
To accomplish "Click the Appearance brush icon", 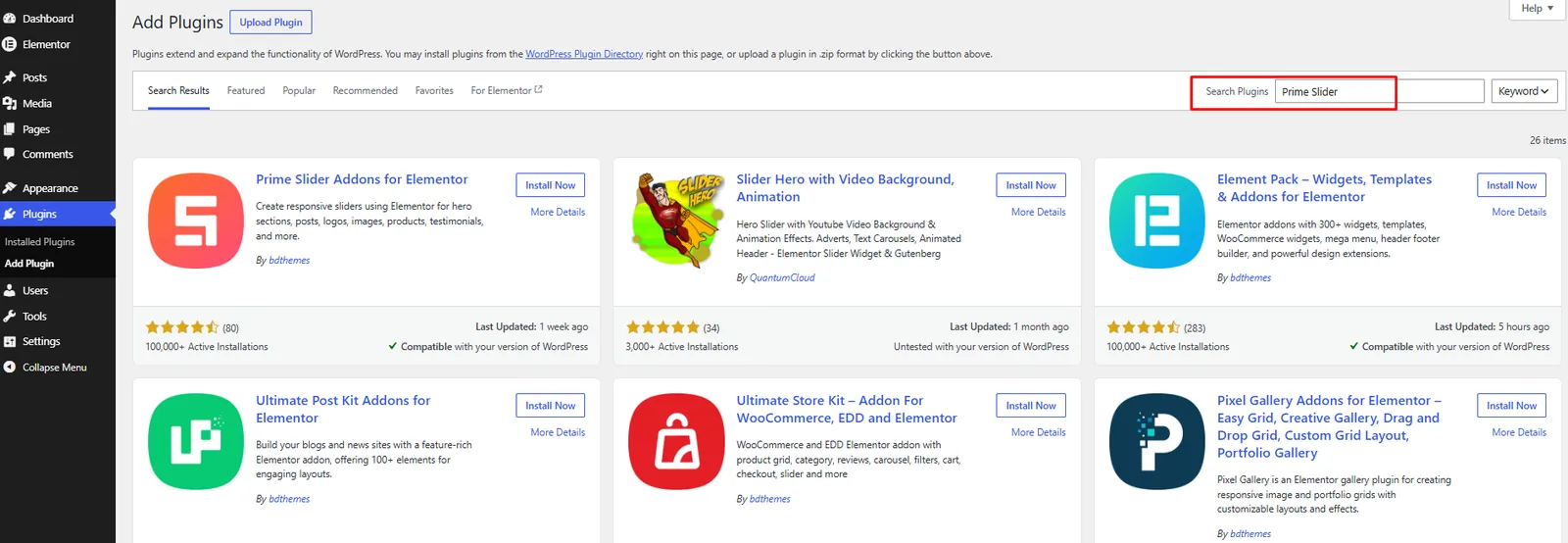I will [10, 188].
